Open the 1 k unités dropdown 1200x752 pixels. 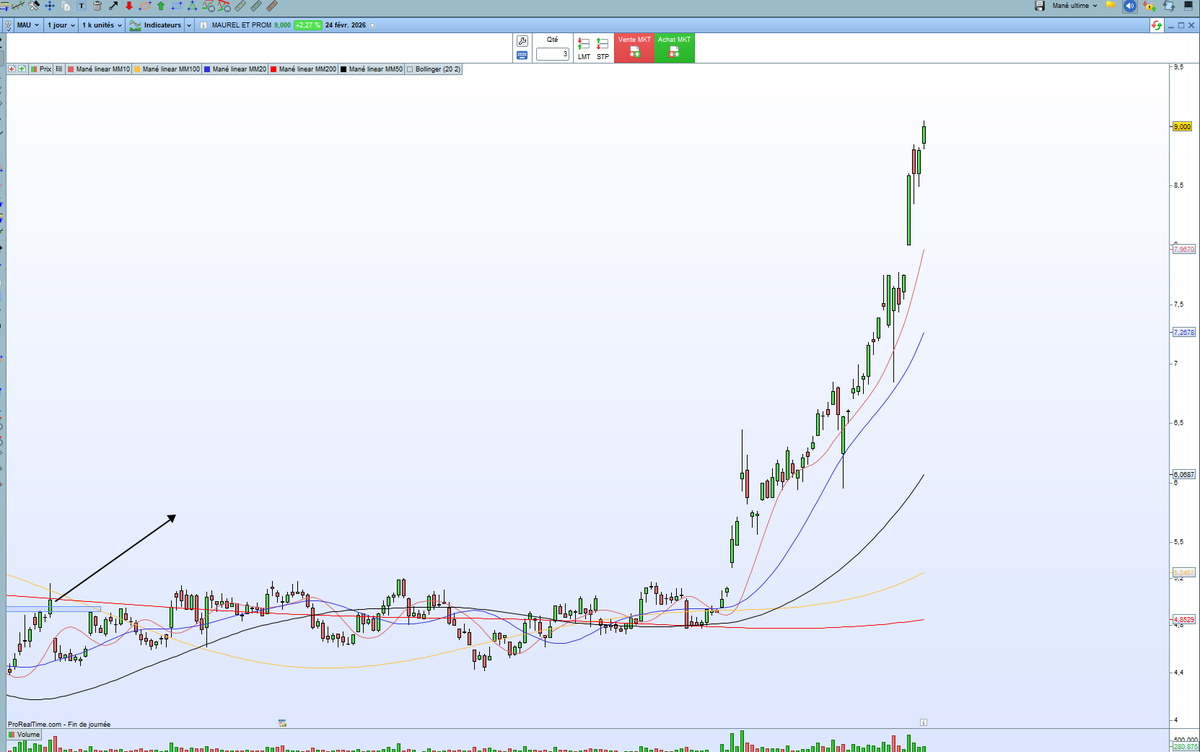tap(101, 25)
